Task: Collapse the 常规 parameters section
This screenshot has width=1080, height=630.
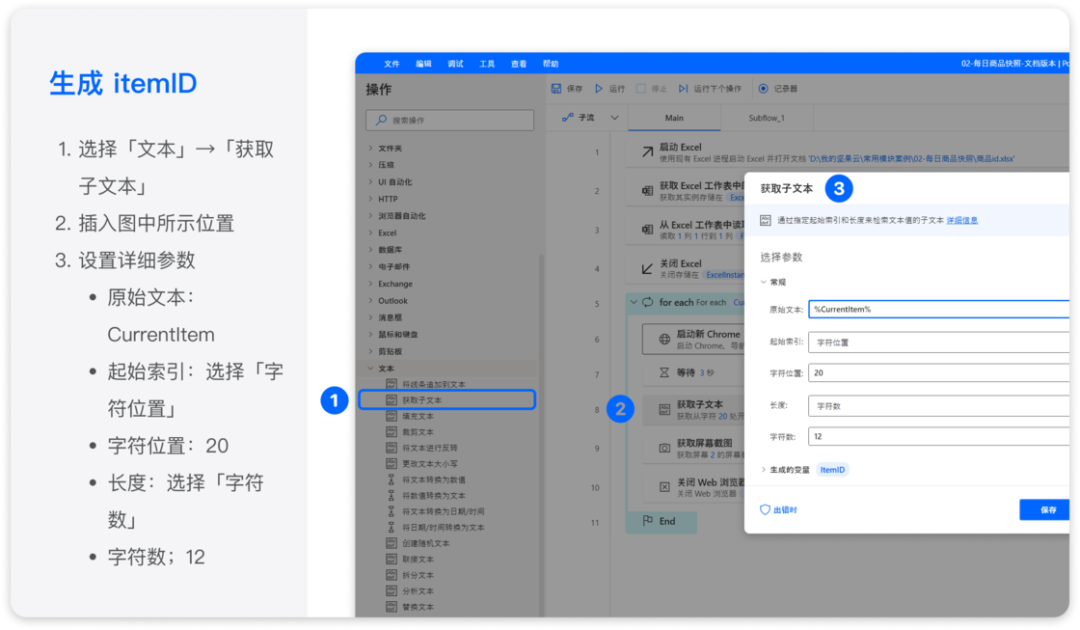Action: click(x=763, y=282)
